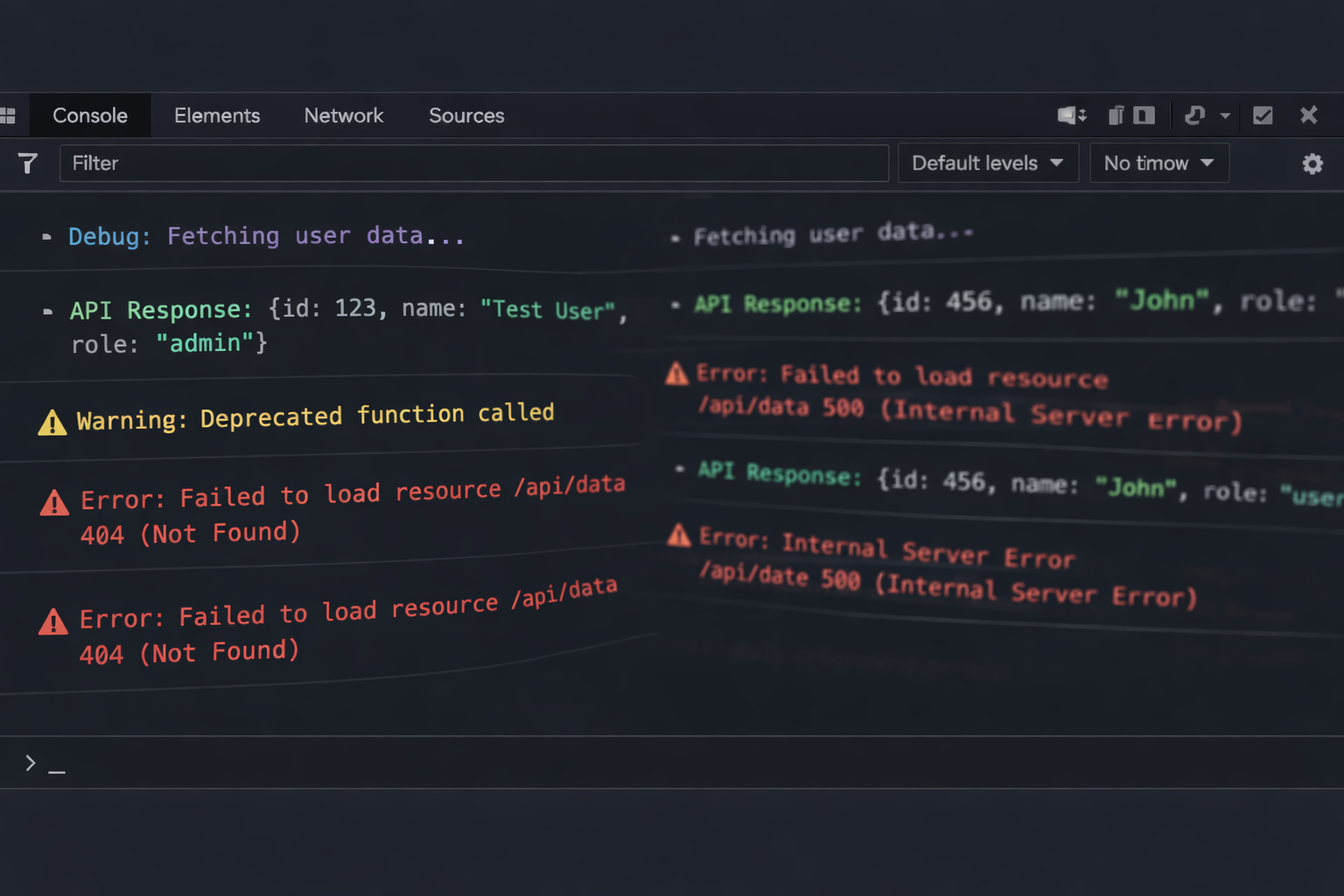Click the filter funnel icon
1344x896 pixels.
click(27, 164)
